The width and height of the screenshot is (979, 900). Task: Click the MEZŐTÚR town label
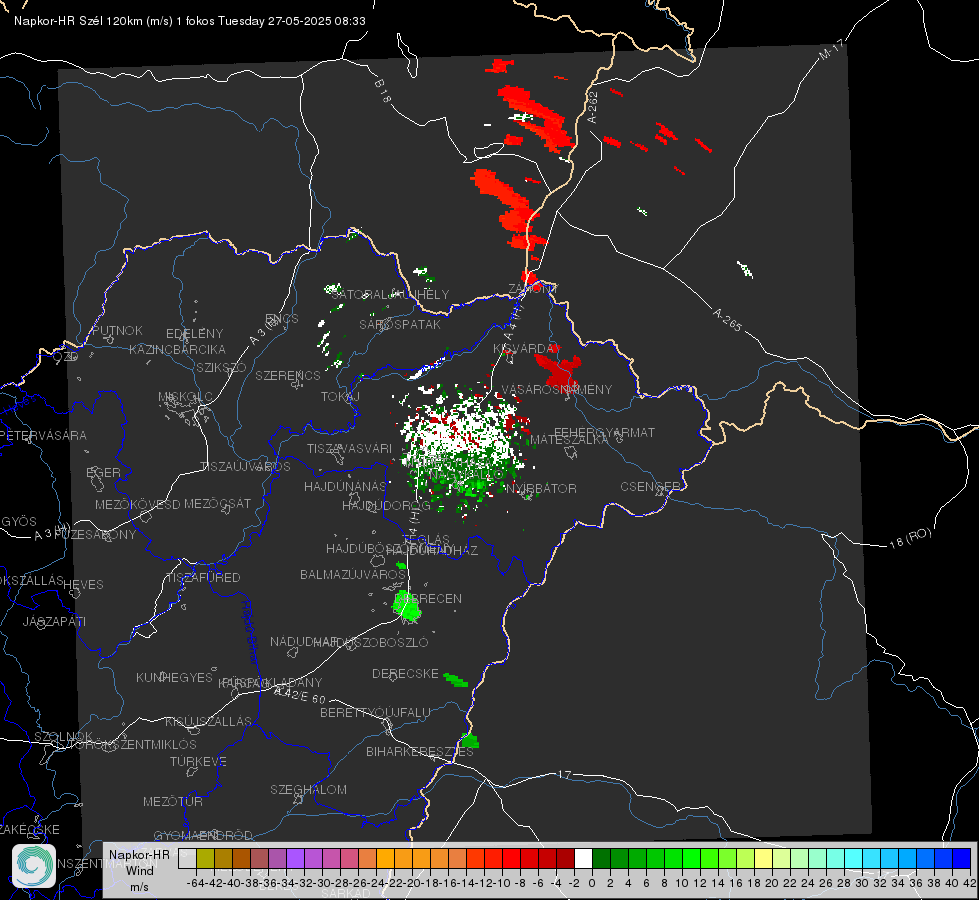point(172,802)
